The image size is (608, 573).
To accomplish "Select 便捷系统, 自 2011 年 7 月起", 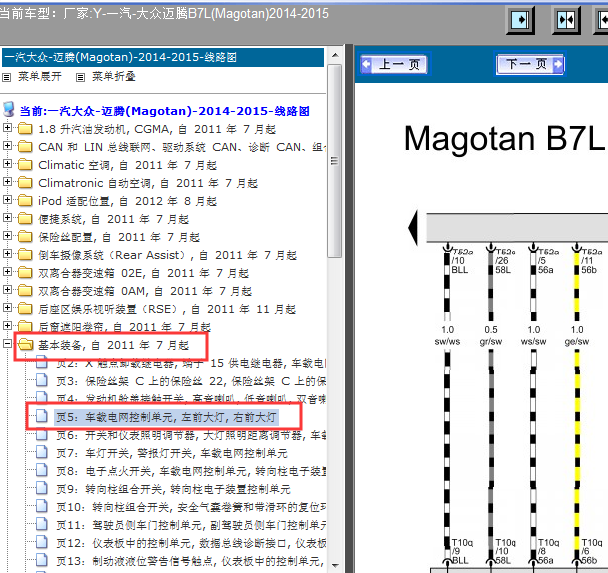I will click(113, 219).
